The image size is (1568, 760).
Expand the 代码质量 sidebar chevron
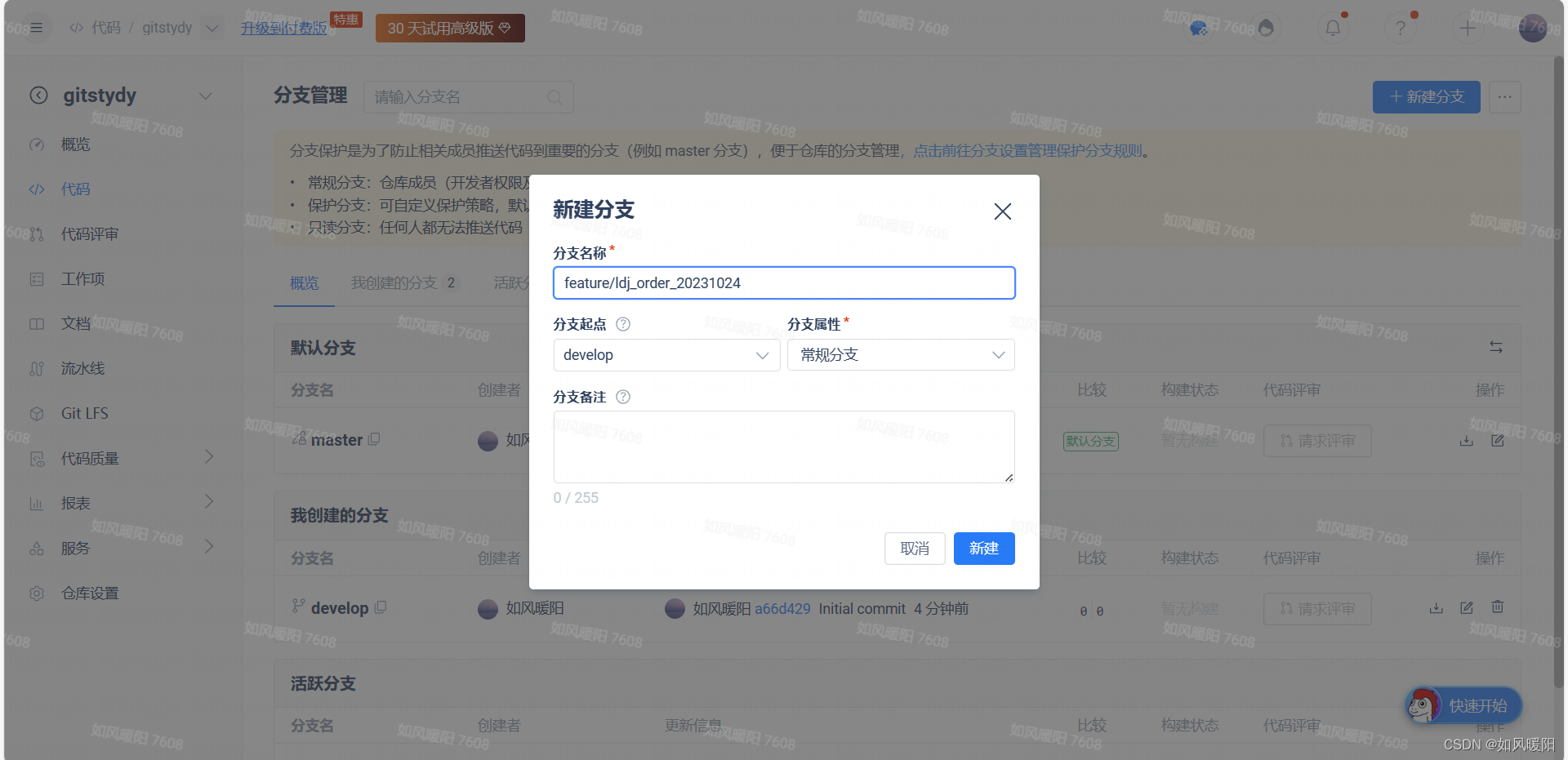point(209,457)
